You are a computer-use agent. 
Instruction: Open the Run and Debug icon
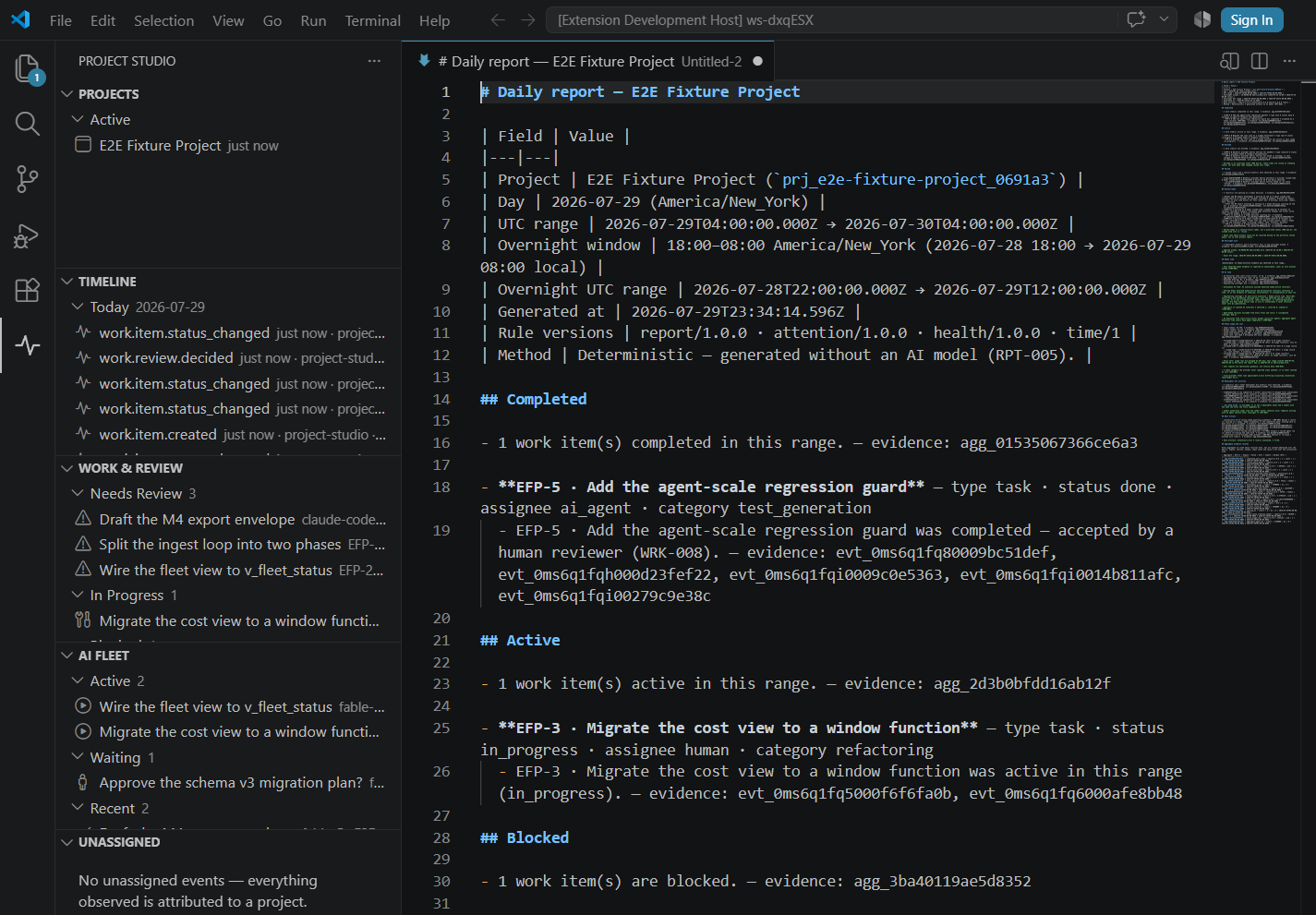click(x=28, y=235)
